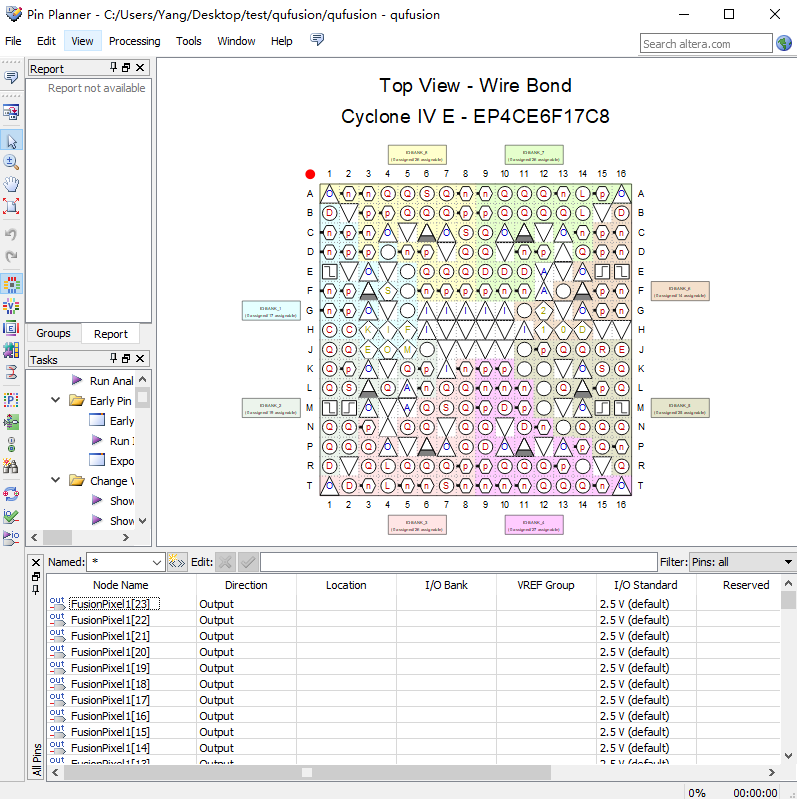Viewport: 797px width, 799px height.
Task: Click the speech-bubble icon at top of left toolbar
Action: [x=11, y=77]
